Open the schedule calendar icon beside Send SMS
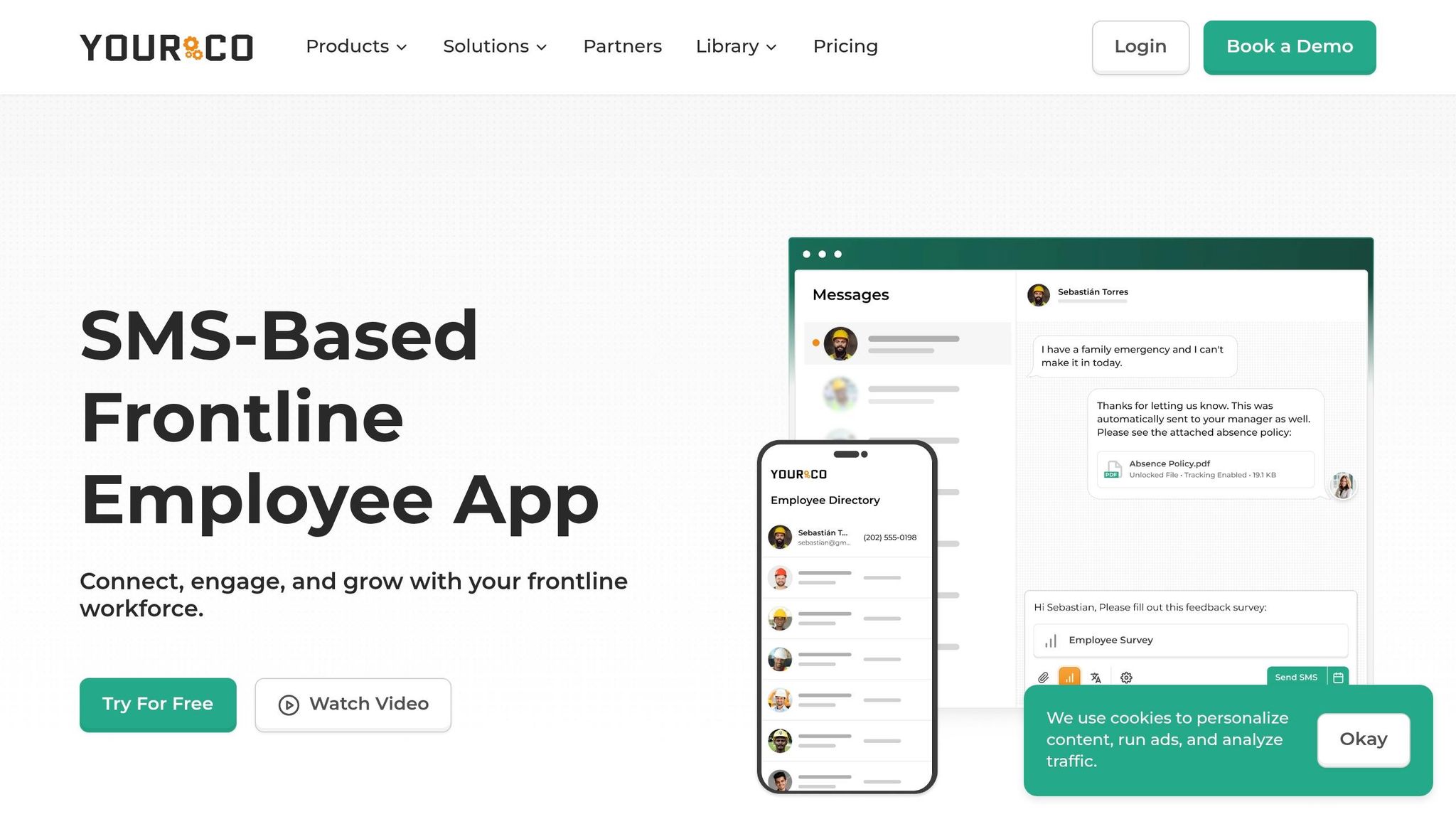1456x819 pixels. (1337, 678)
